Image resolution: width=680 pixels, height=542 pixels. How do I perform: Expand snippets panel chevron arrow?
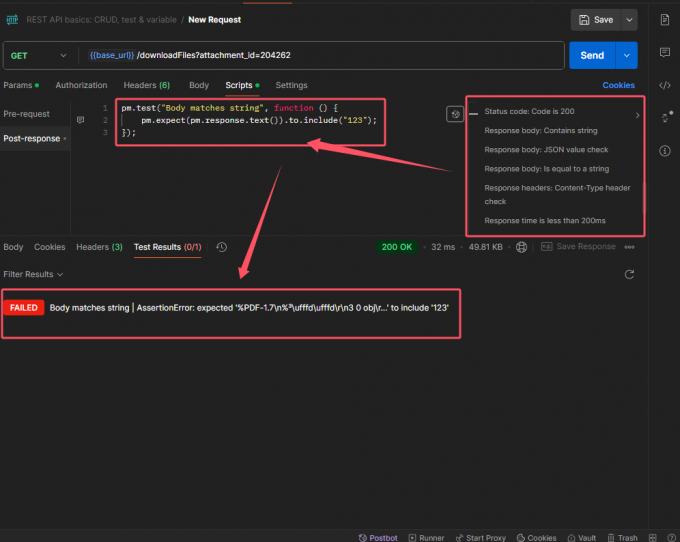[637, 115]
